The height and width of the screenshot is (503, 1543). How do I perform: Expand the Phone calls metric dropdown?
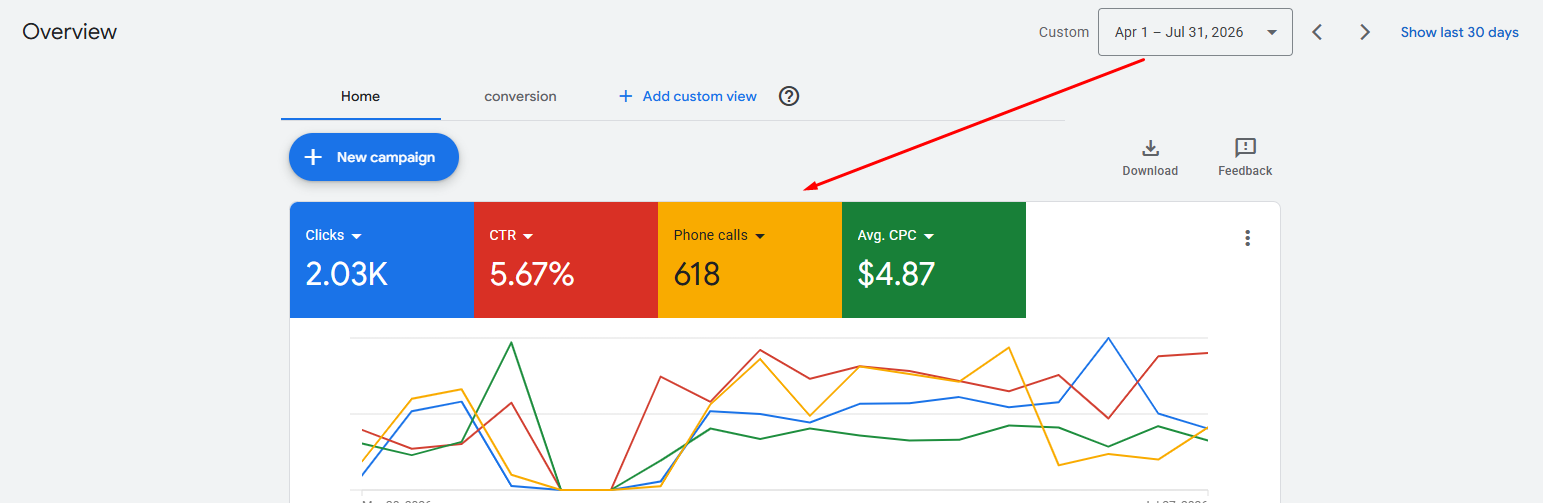click(760, 236)
